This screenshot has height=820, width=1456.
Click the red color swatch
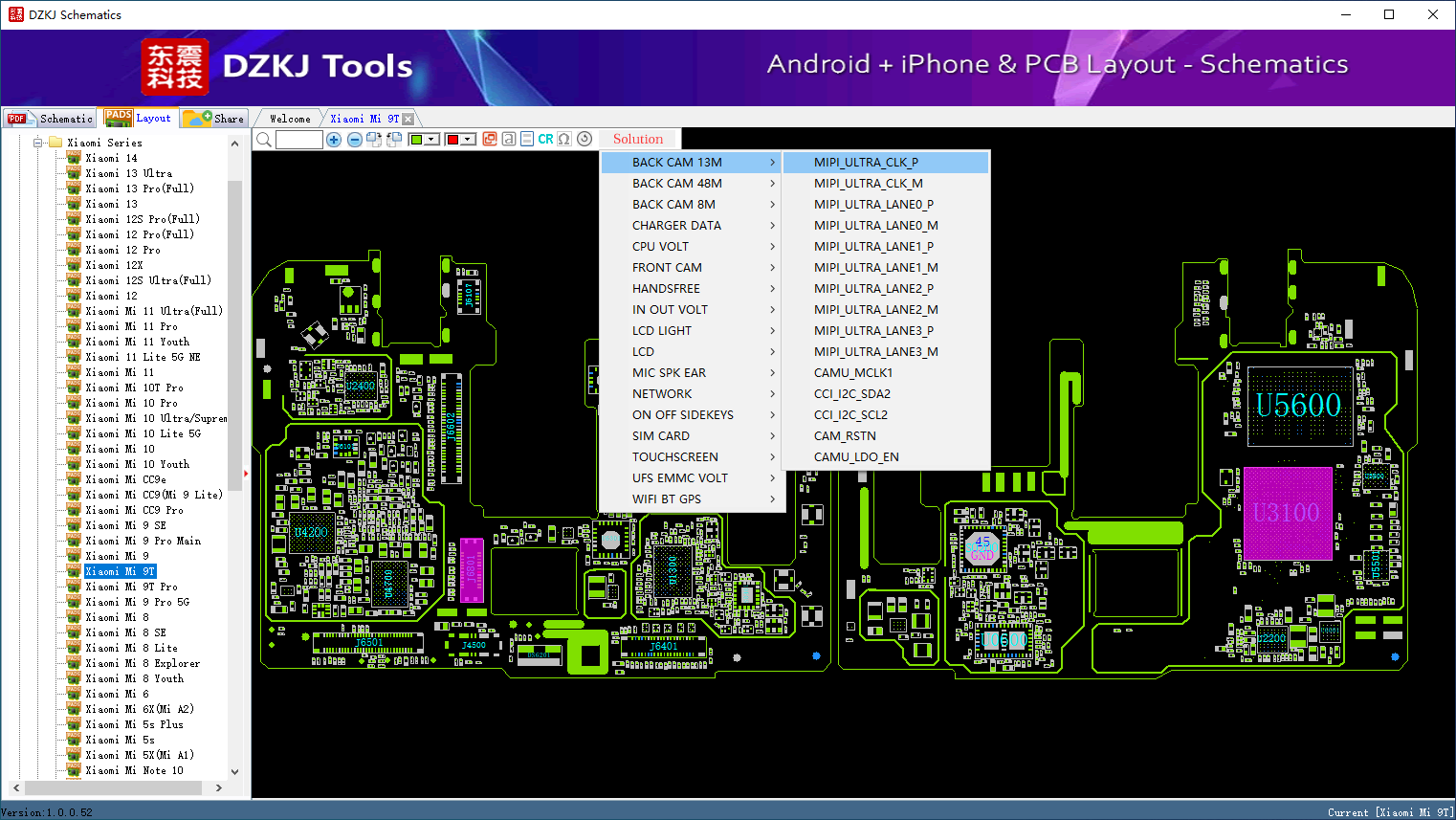point(452,140)
